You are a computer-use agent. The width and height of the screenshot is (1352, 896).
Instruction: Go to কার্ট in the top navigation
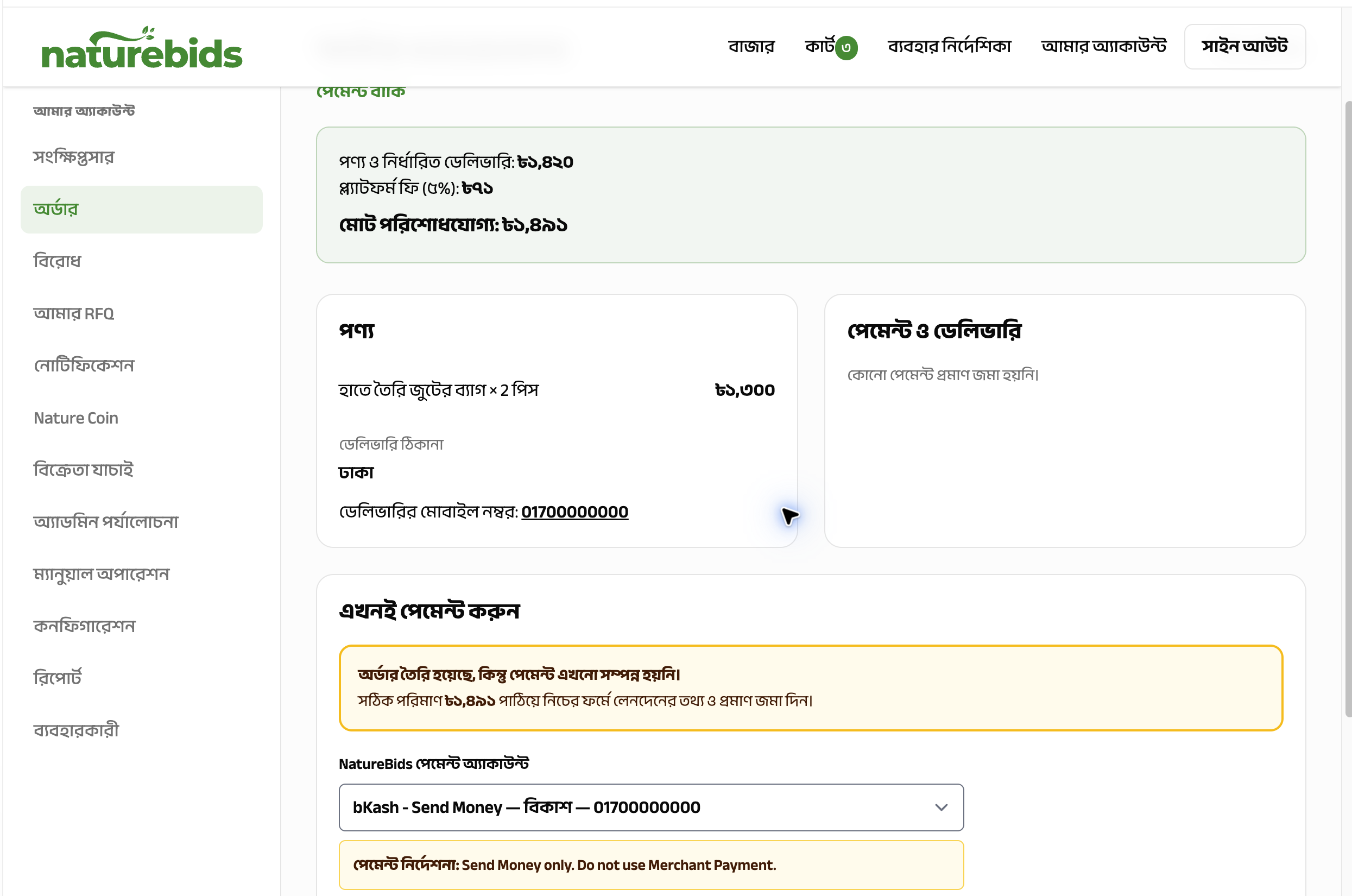(820, 46)
